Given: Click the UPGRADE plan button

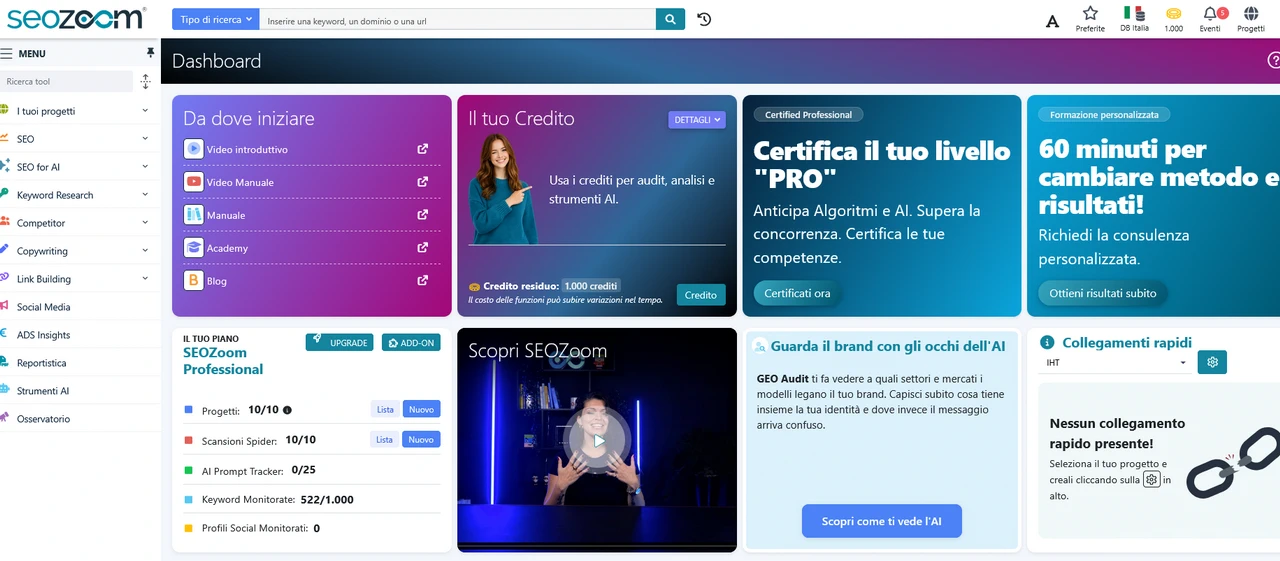Looking at the screenshot, I should click(x=339, y=342).
